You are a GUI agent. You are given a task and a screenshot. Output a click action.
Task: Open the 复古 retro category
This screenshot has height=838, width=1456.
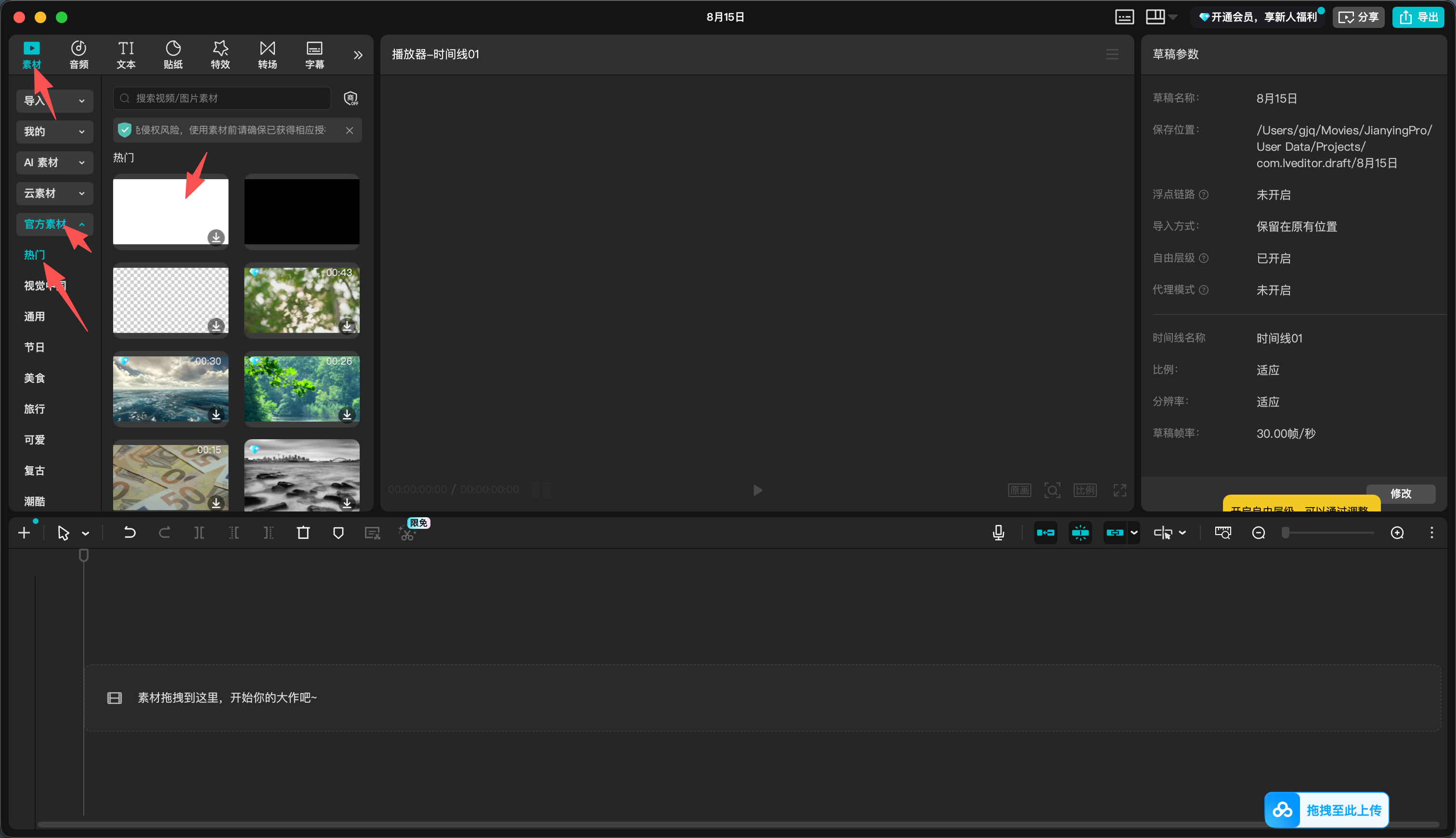point(35,470)
